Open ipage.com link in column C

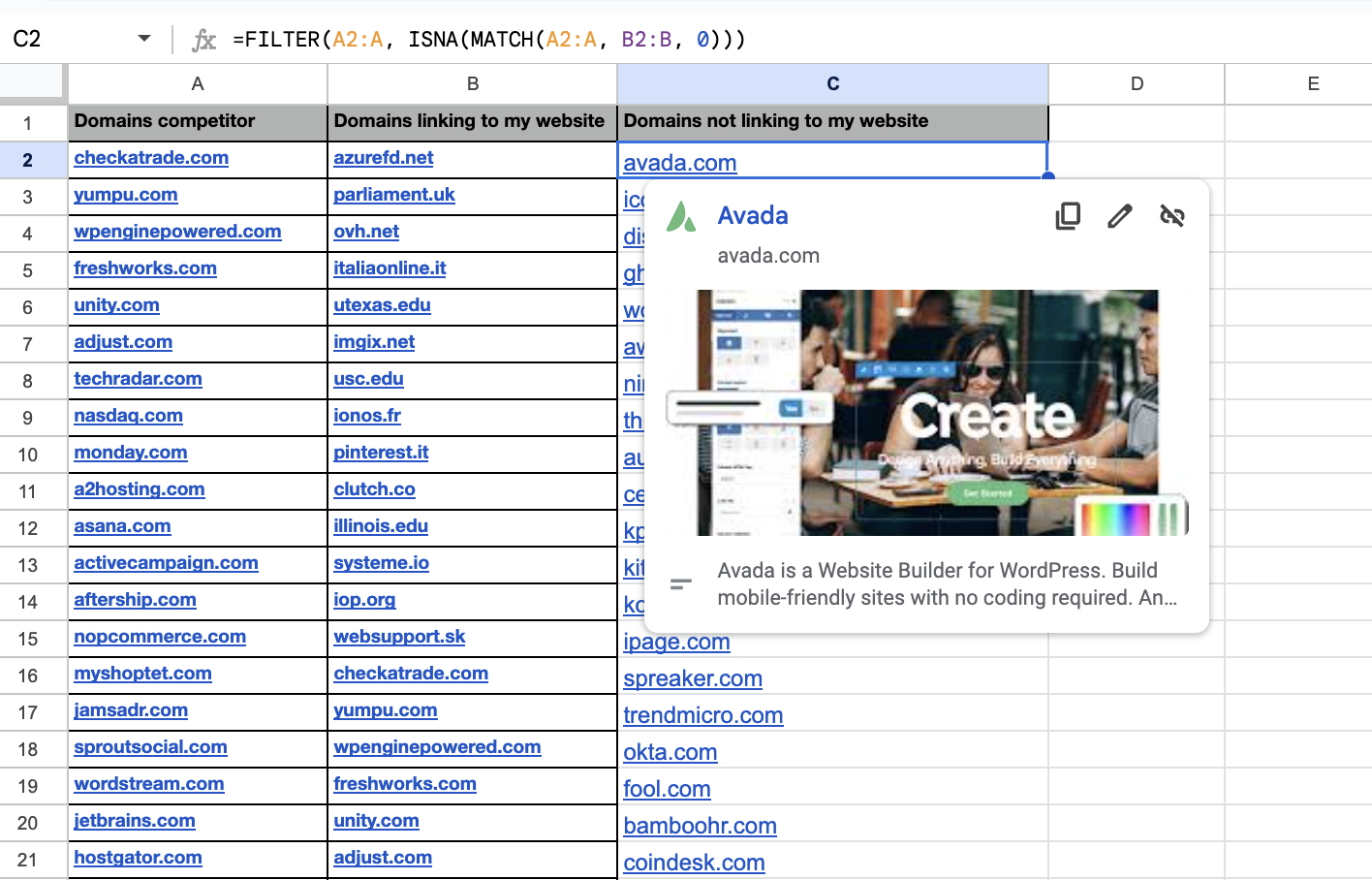(676, 642)
